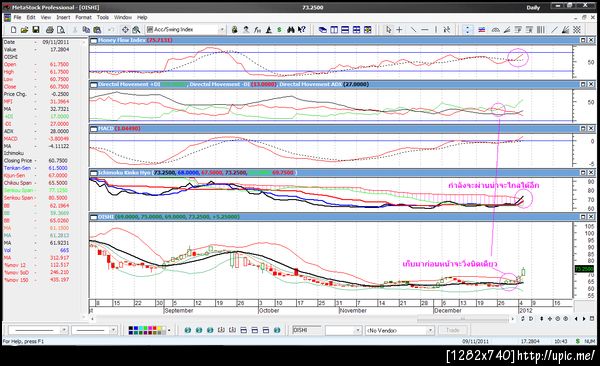This screenshot has height=366, width=600.
Task: Open the Format menu
Action: point(83,17)
